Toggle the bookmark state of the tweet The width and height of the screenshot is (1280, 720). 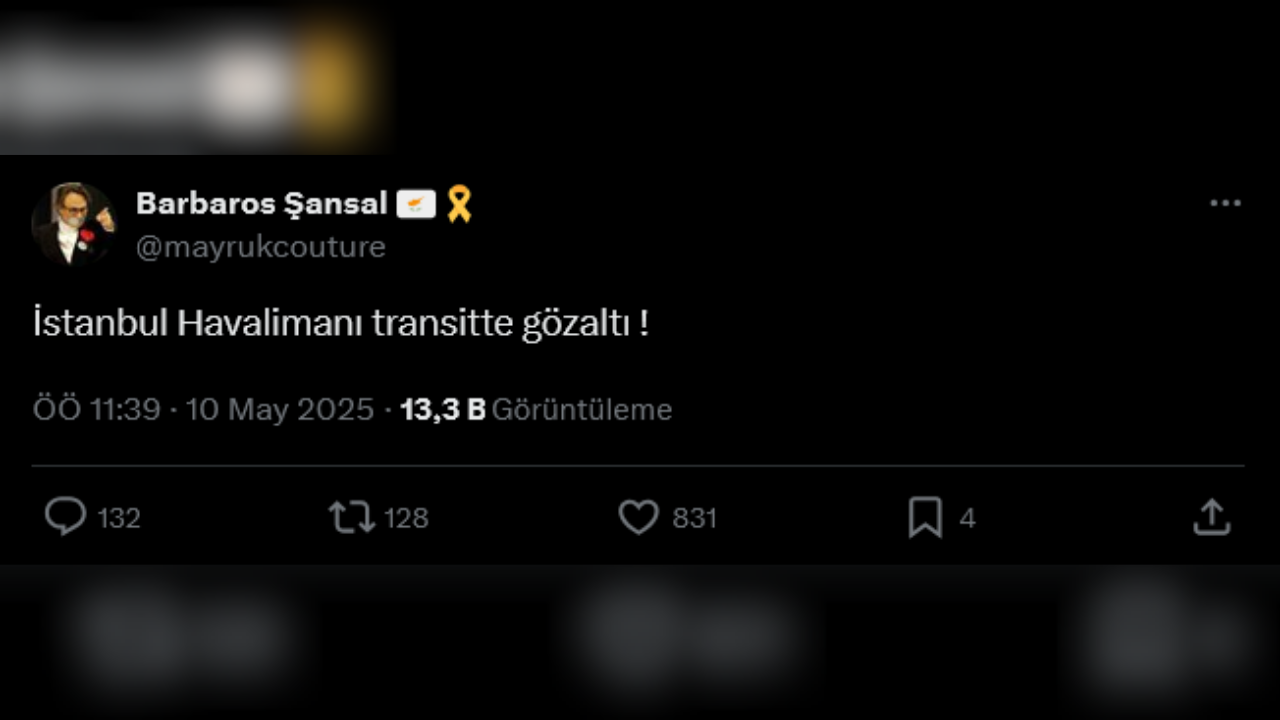[925, 517]
